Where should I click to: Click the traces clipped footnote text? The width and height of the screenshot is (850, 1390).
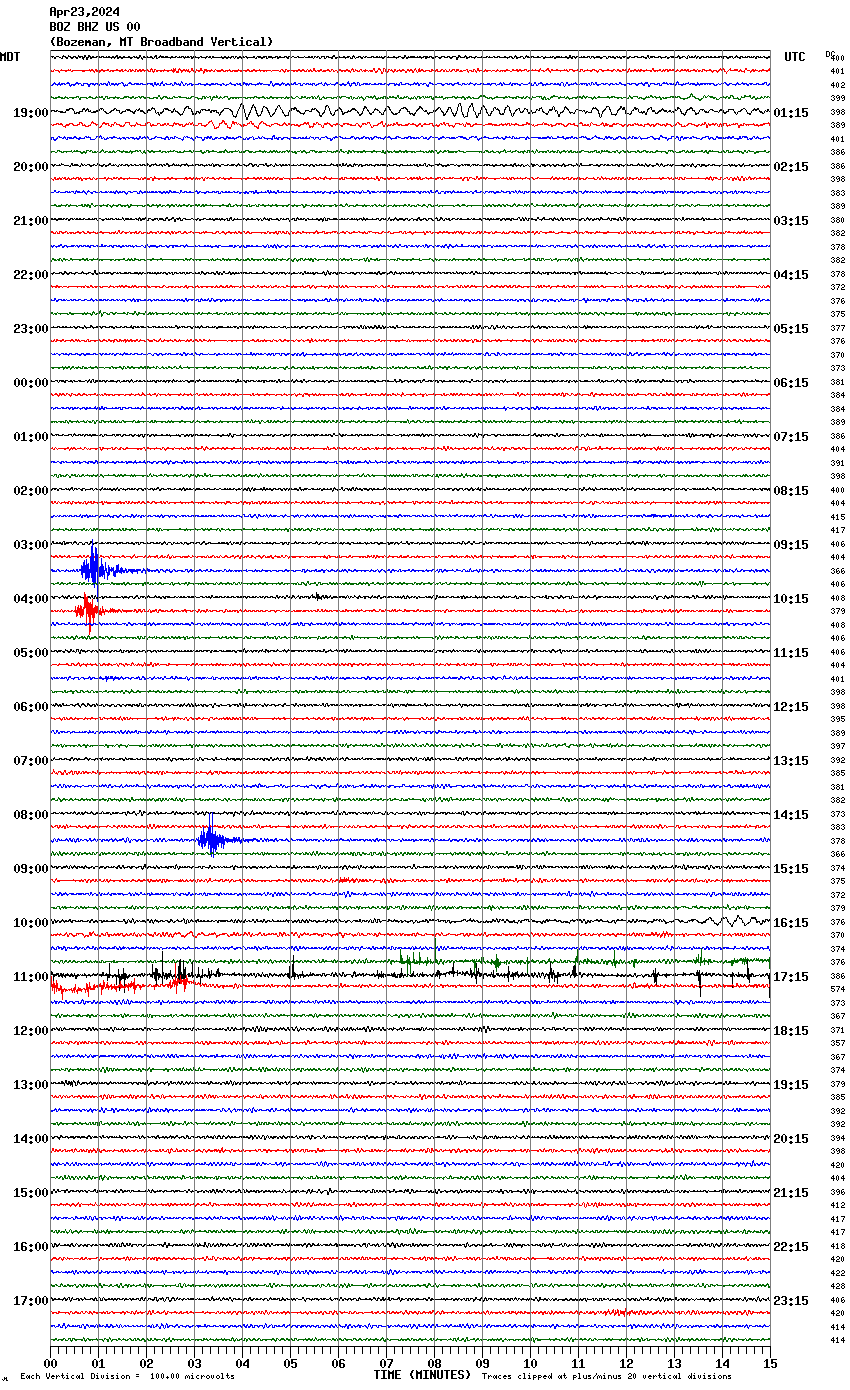click(x=606, y=1377)
